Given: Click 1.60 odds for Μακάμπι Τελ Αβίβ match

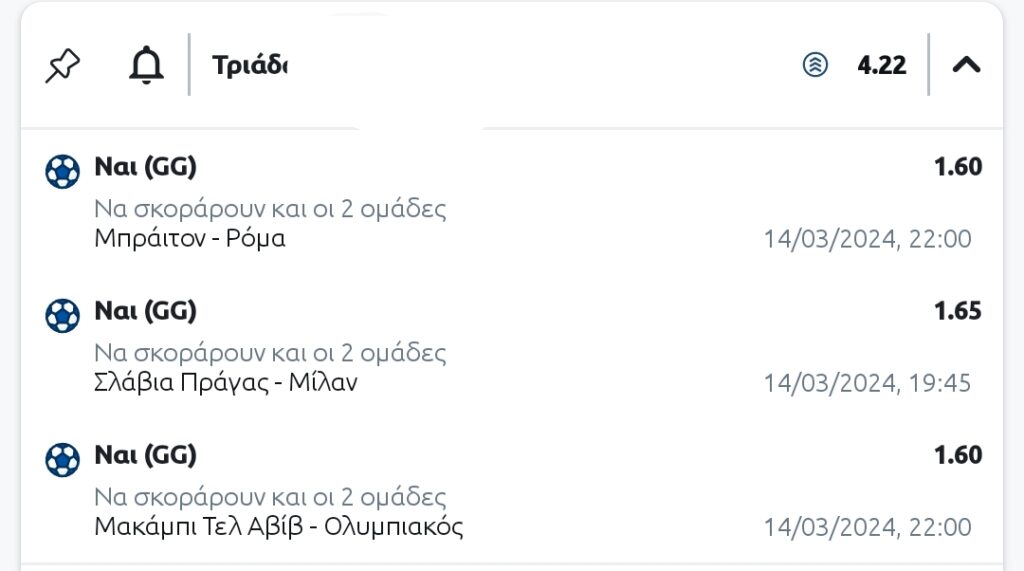Looking at the screenshot, I should [957, 455].
